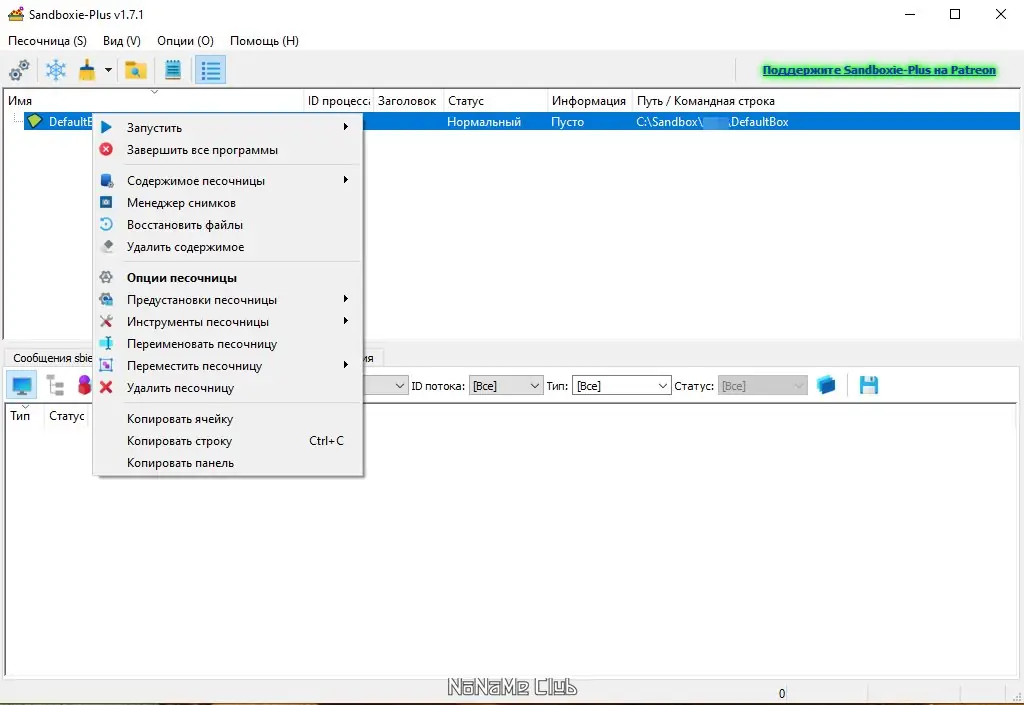Open global settings gears icon
1024x705 pixels.
[x=20, y=70]
